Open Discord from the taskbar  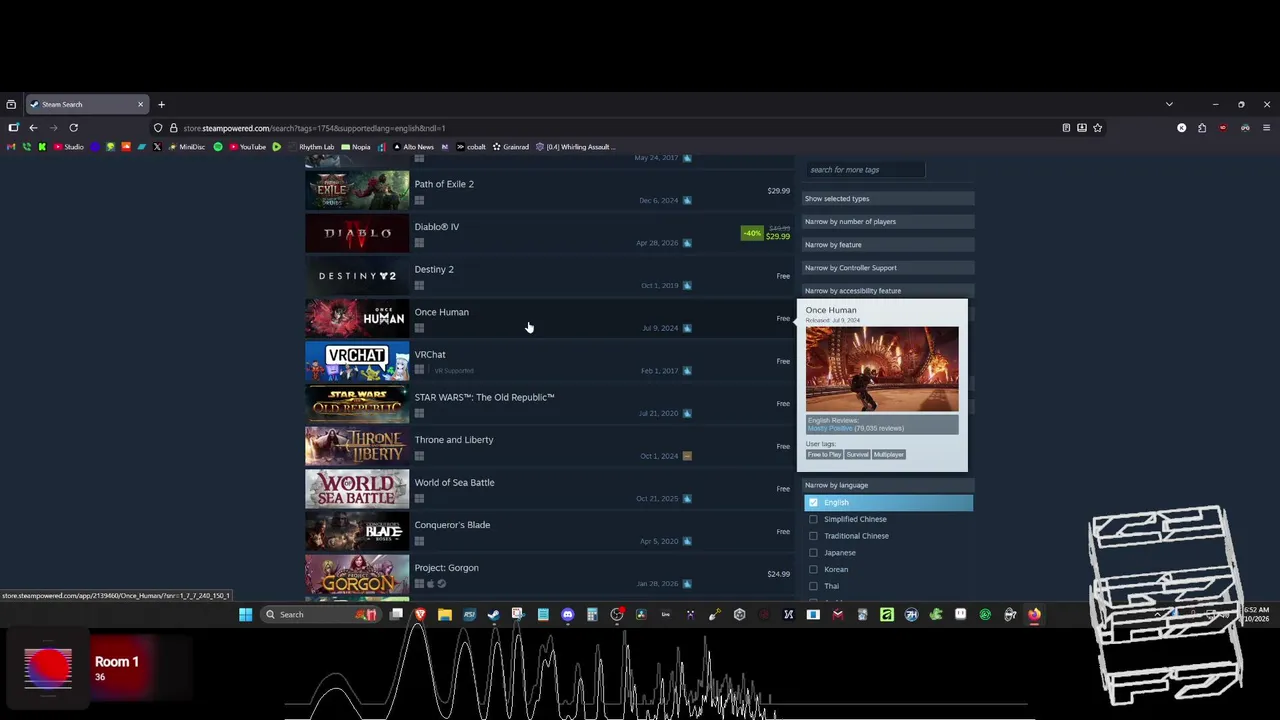[567, 614]
